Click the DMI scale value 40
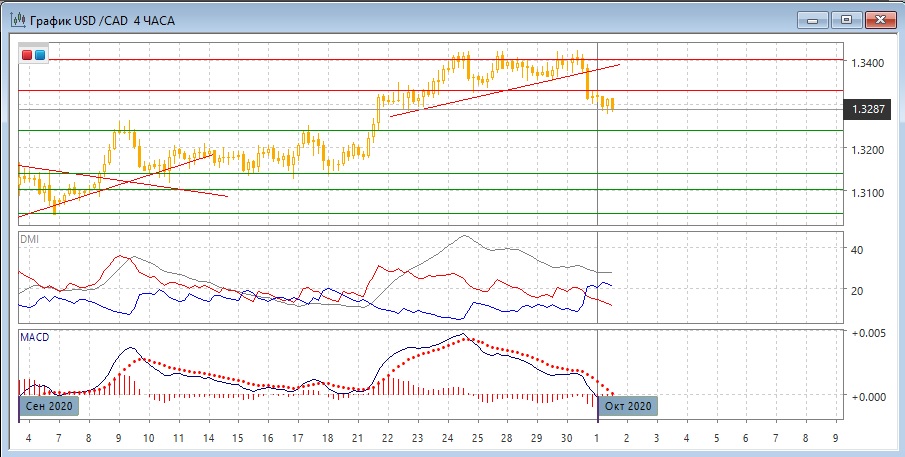 (x=855, y=249)
